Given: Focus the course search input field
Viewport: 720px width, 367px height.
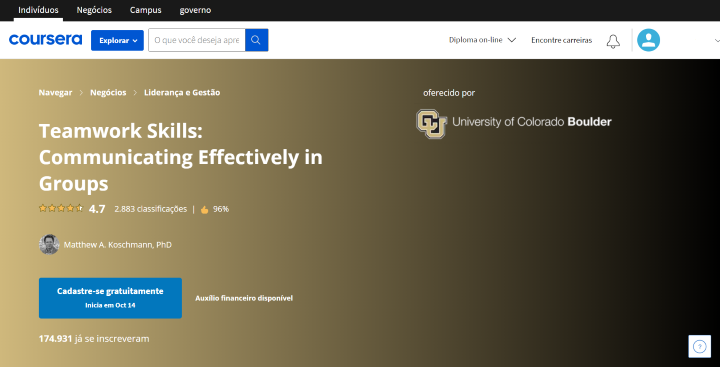Looking at the screenshot, I should pyautogui.click(x=197, y=40).
